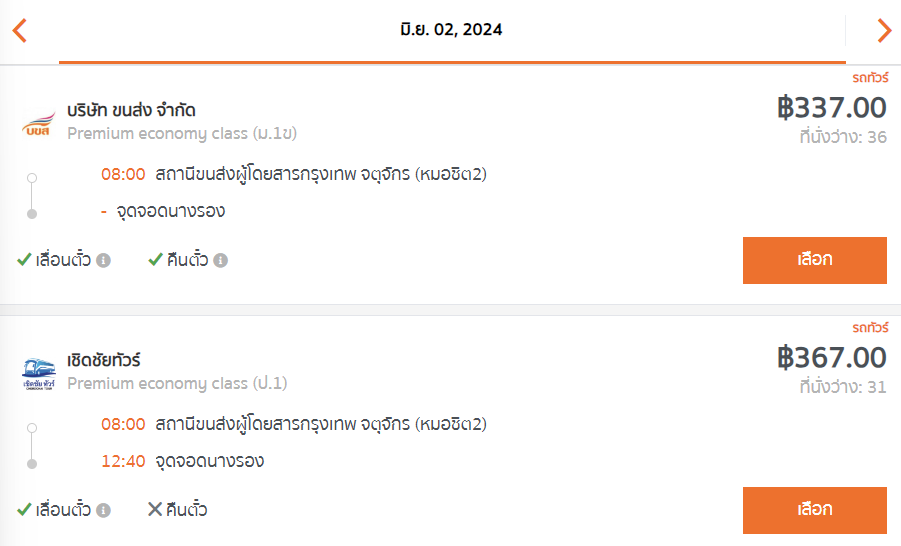Click the ฿337.00 price
This screenshot has height=546, width=901.
831,107
